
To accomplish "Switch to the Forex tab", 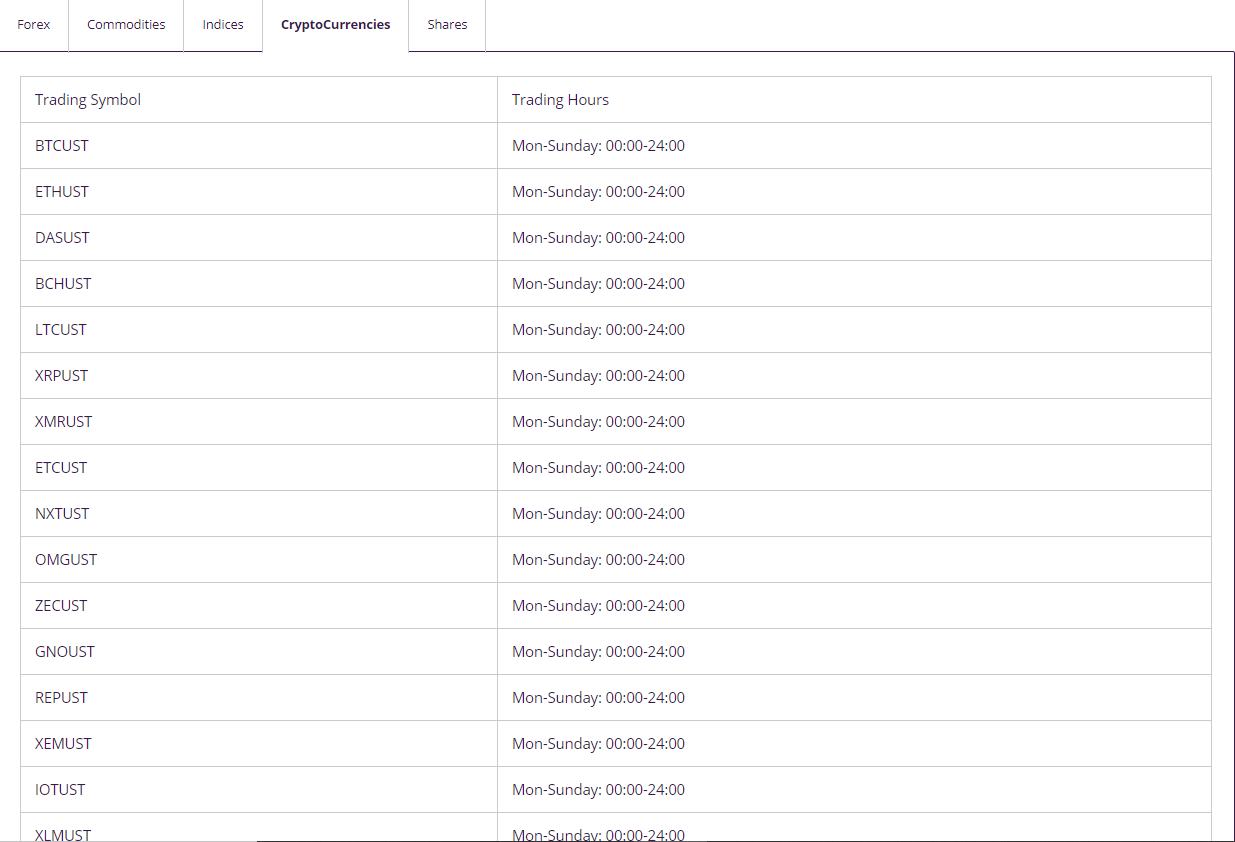I will tap(33, 24).
